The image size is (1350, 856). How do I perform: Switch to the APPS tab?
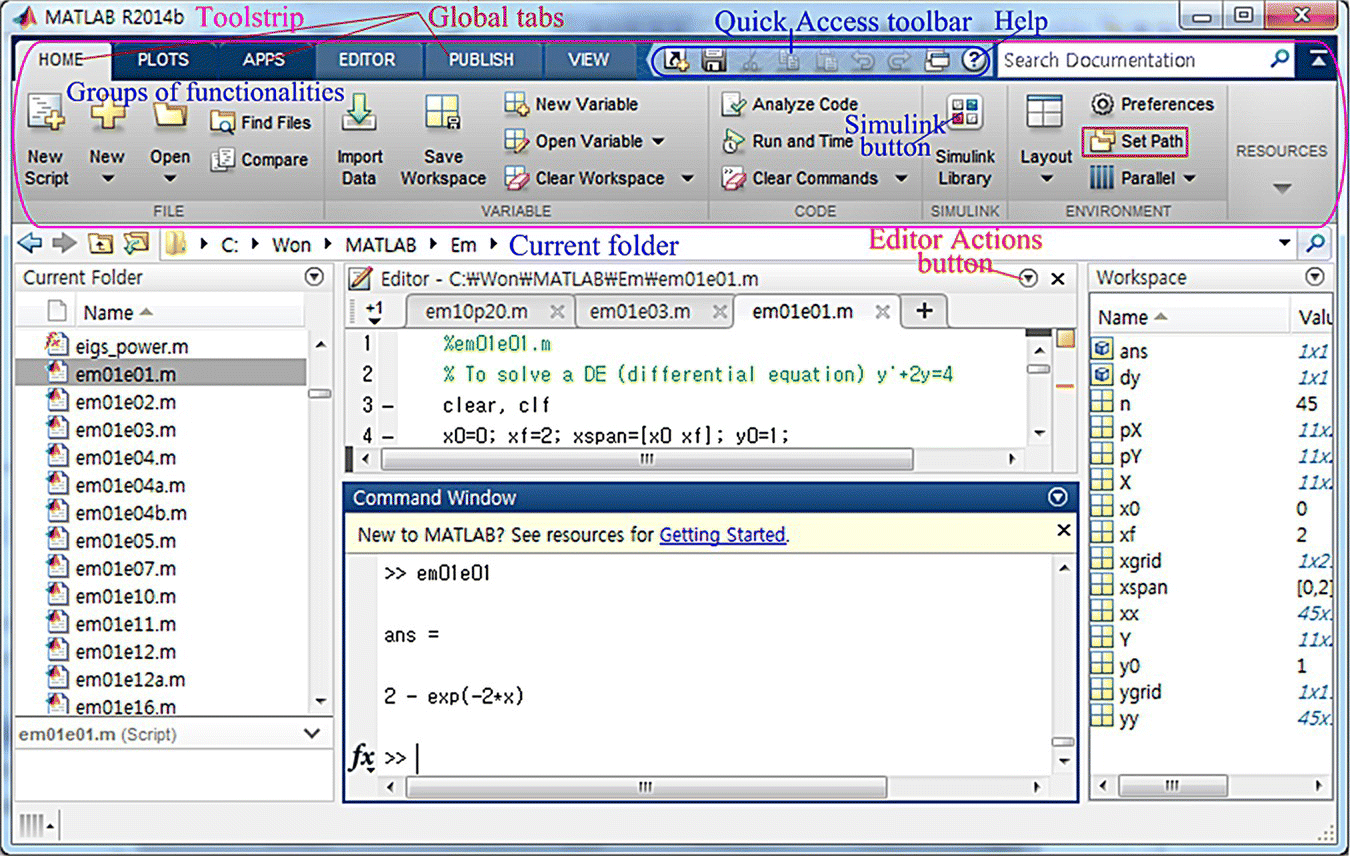tap(264, 60)
